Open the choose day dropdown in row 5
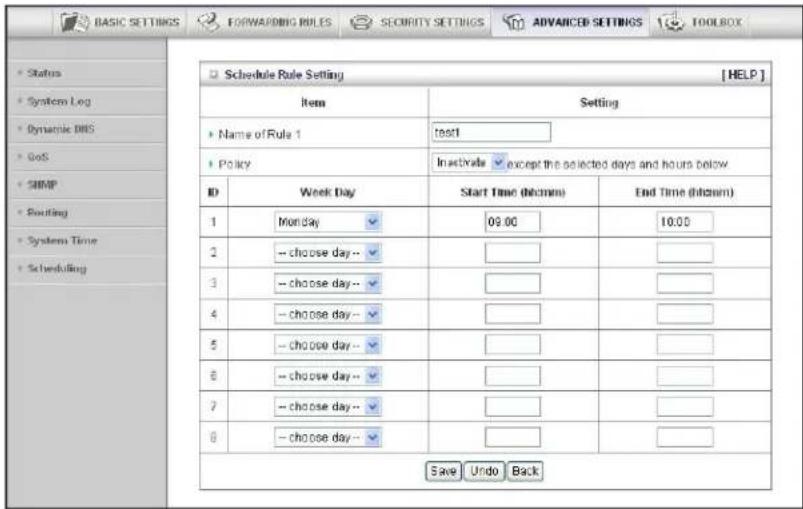 (x=328, y=345)
